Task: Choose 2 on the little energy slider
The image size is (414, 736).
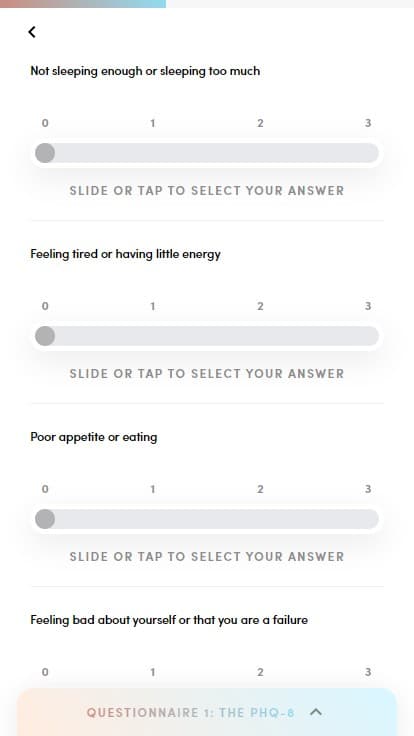Action: pyautogui.click(x=260, y=336)
